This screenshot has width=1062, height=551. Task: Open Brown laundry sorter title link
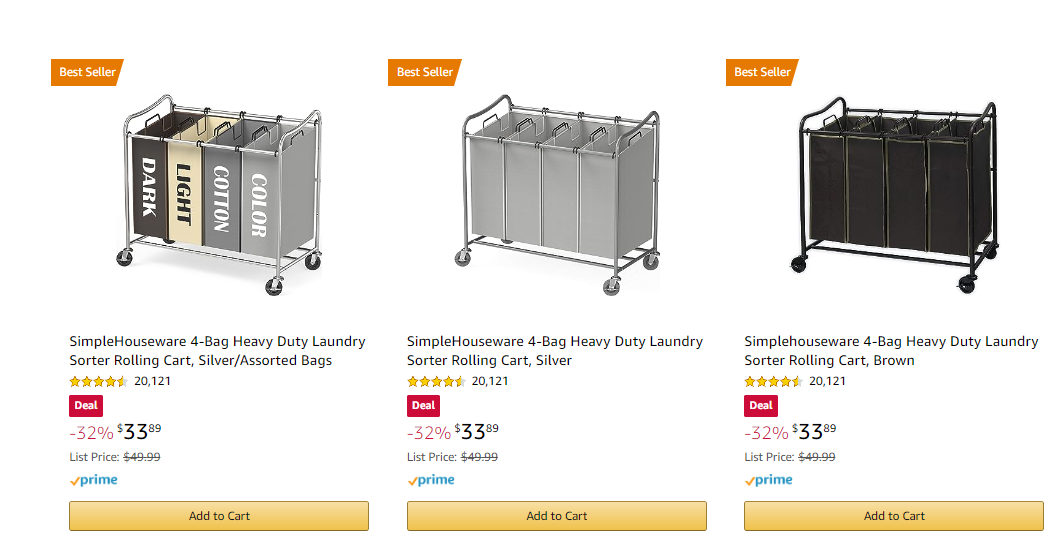tap(891, 350)
